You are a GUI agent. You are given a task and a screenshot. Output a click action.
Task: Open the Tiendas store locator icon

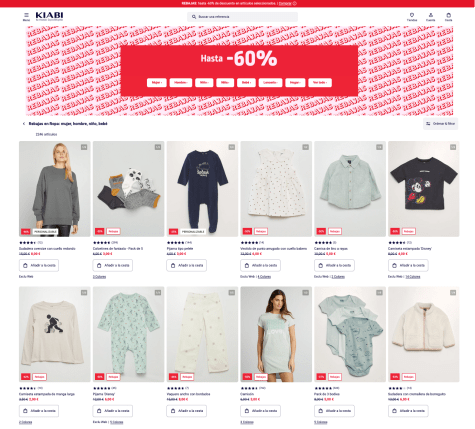coord(412,17)
